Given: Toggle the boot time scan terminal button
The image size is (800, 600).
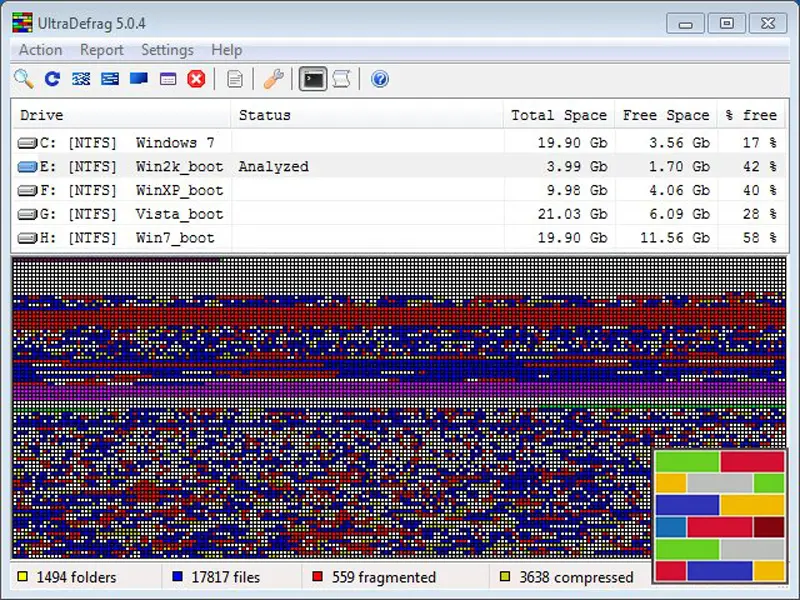Looking at the screenshot, I should 313,79.
